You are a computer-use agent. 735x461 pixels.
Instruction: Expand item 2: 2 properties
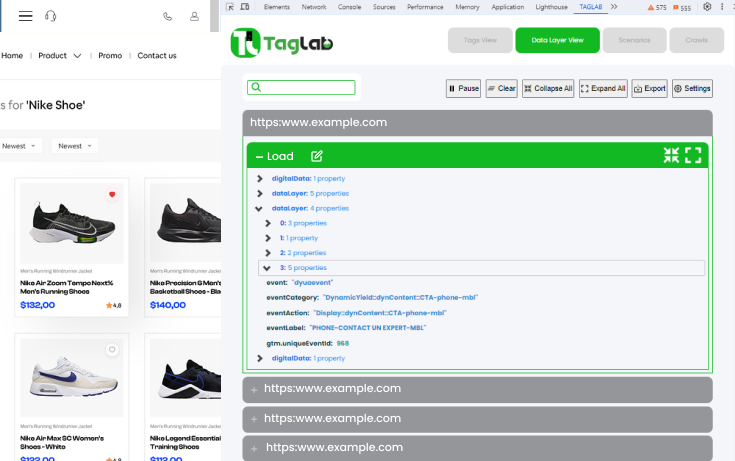(x=268, y=253)
